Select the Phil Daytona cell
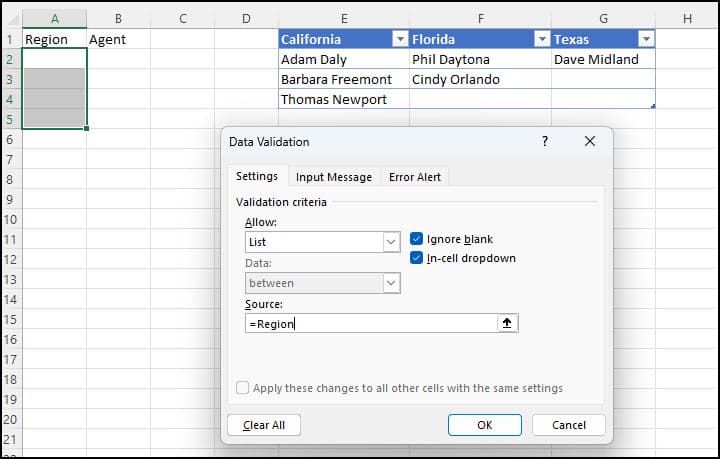 point(480,59)
